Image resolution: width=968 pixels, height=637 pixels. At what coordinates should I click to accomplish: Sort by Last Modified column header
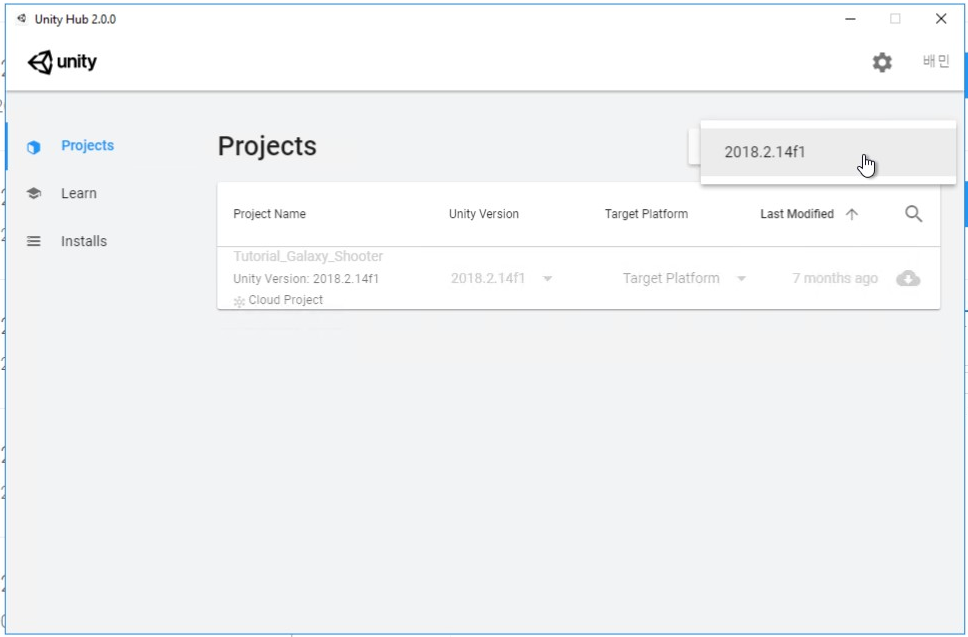(796, 214)
